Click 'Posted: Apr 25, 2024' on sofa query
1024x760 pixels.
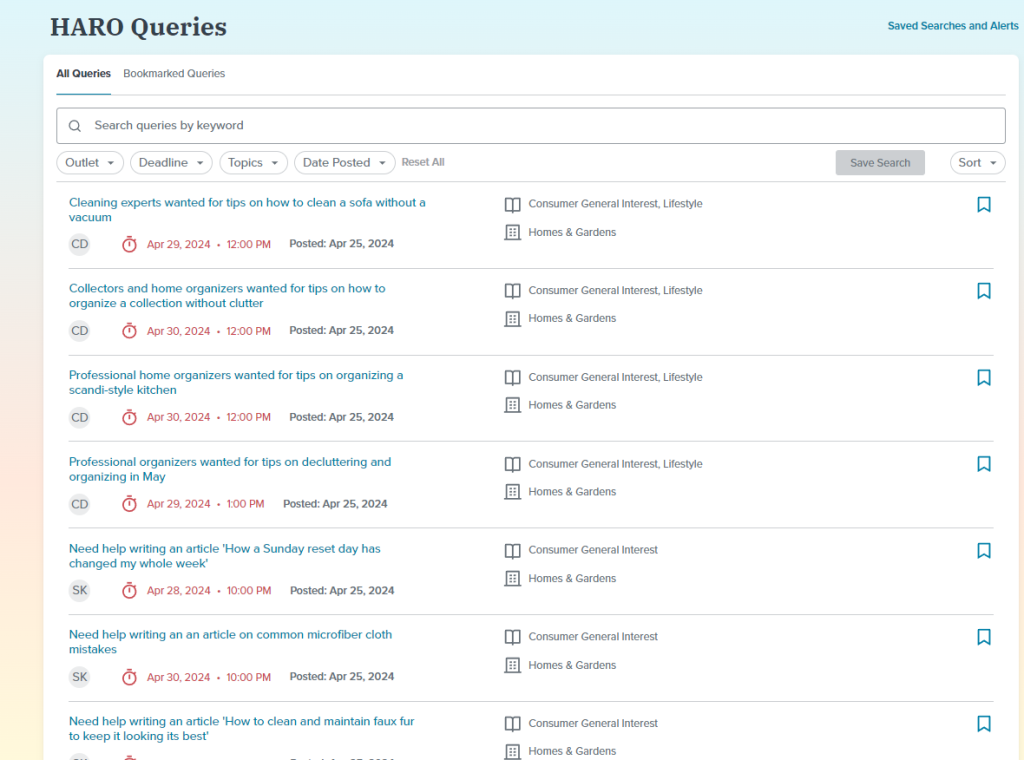pyautogui.click(x=342, y=244)
